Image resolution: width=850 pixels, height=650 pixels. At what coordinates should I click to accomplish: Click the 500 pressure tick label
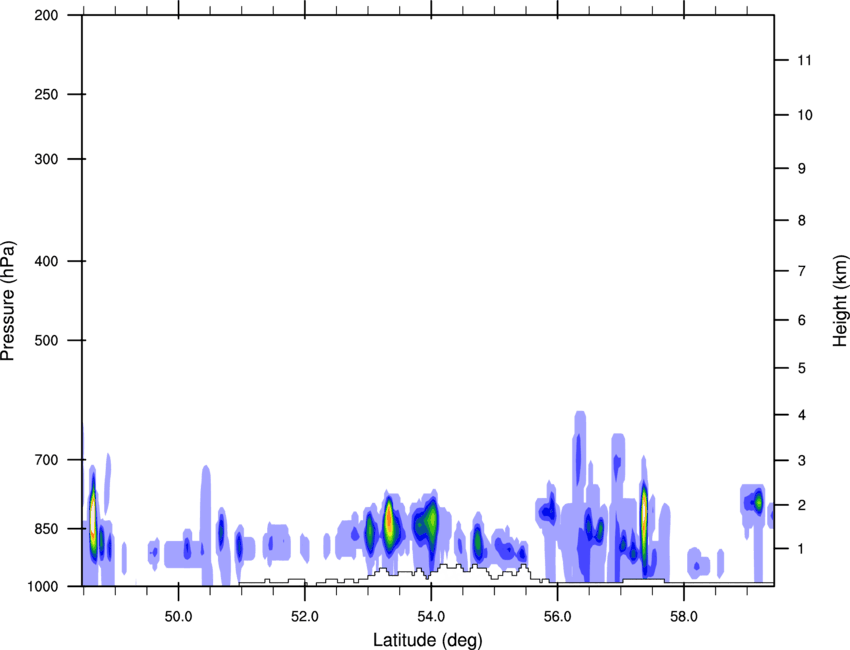tap(46, 340)
